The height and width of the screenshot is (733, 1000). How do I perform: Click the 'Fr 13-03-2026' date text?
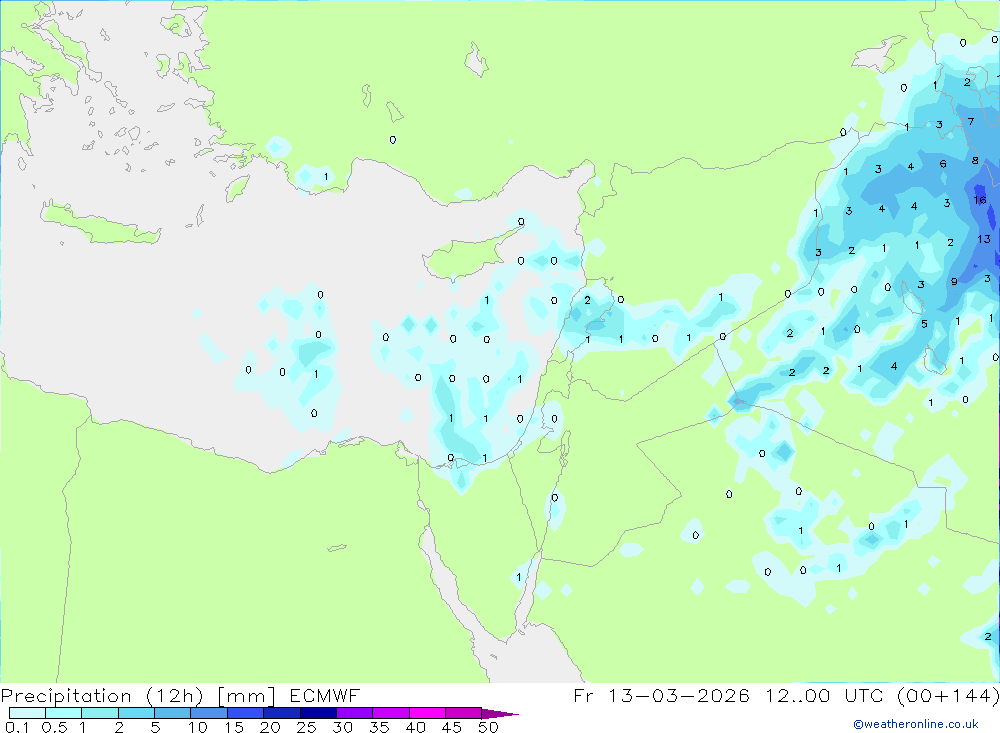(x=661, y=695)
